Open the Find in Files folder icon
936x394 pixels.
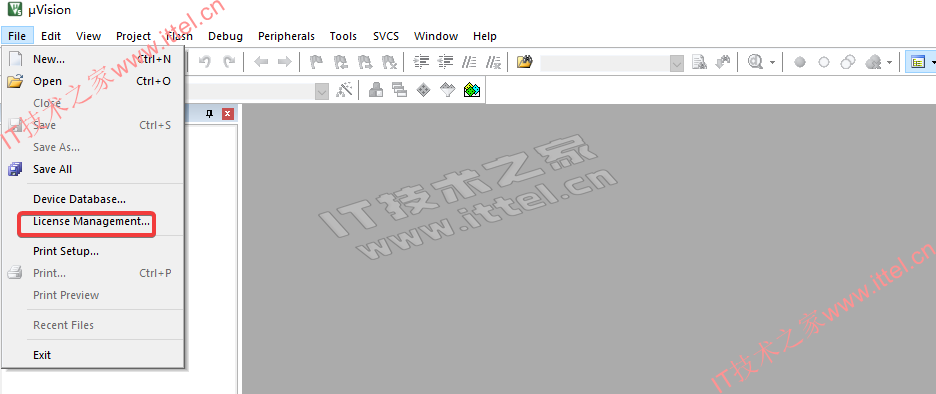524,62
